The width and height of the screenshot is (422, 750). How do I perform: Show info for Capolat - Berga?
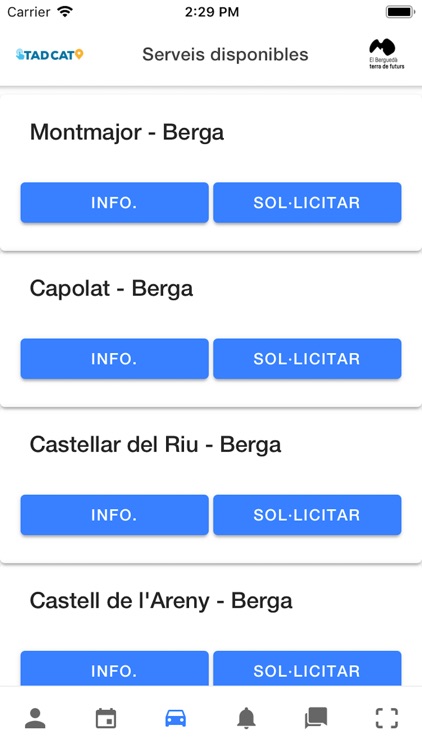tap(114, 359)
